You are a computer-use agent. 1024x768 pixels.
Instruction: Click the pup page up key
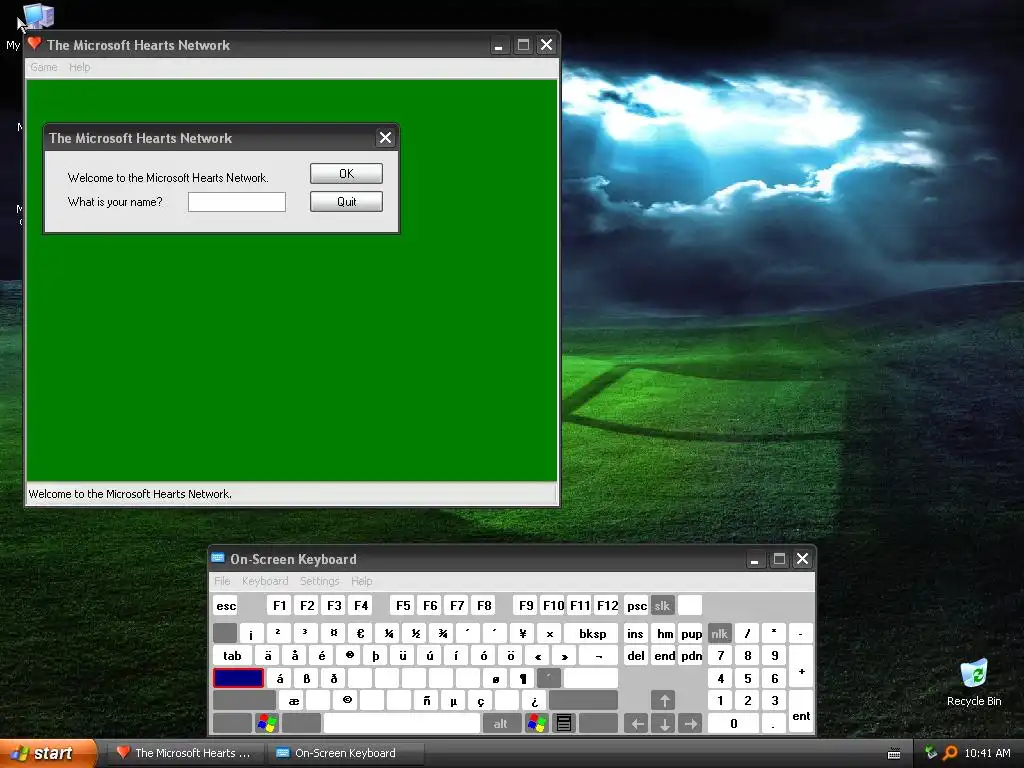(691, 633)
